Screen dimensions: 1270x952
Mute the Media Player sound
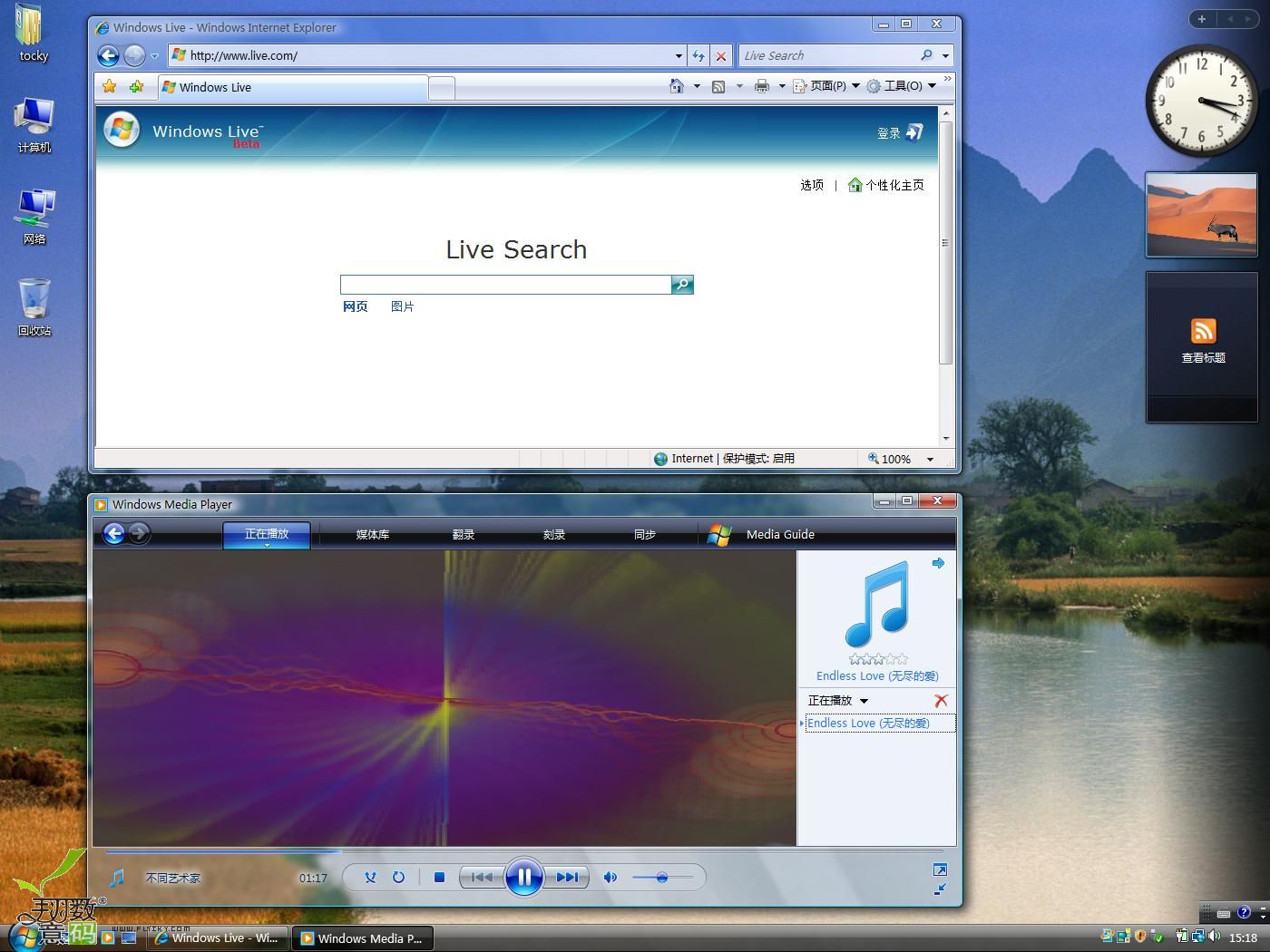tap(611, 877)
